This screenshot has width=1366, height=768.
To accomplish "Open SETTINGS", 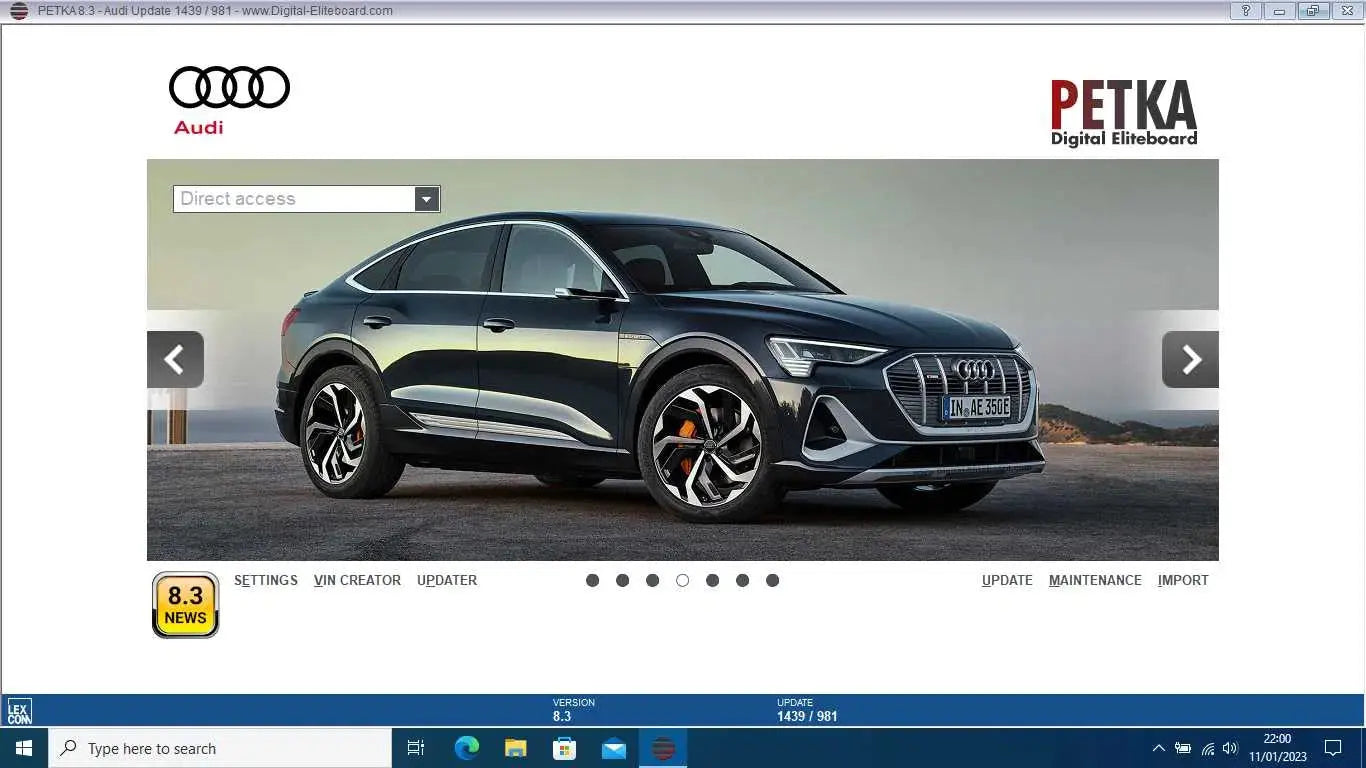I will (265, 580).
